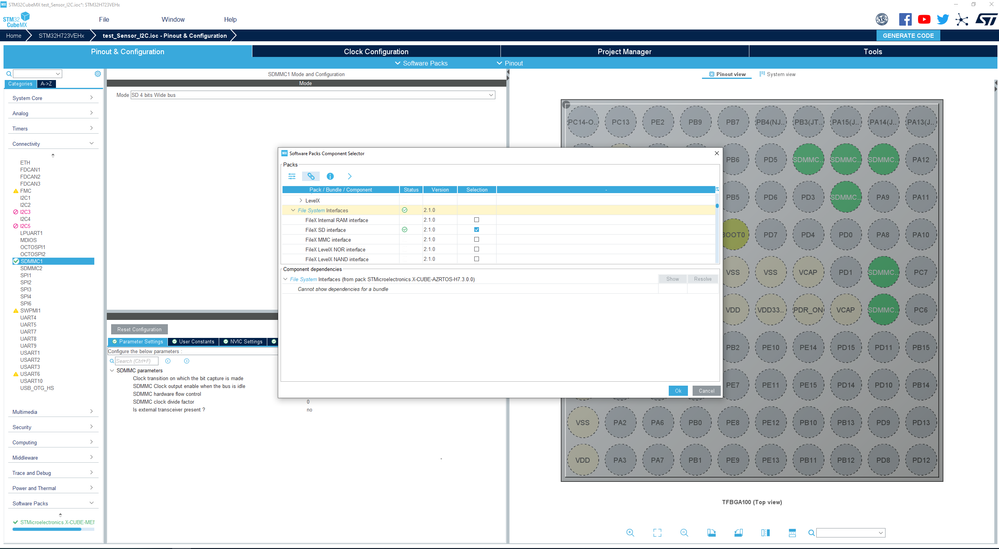
Task: Click the Reset Configuration button
Action: pos(140,329)
